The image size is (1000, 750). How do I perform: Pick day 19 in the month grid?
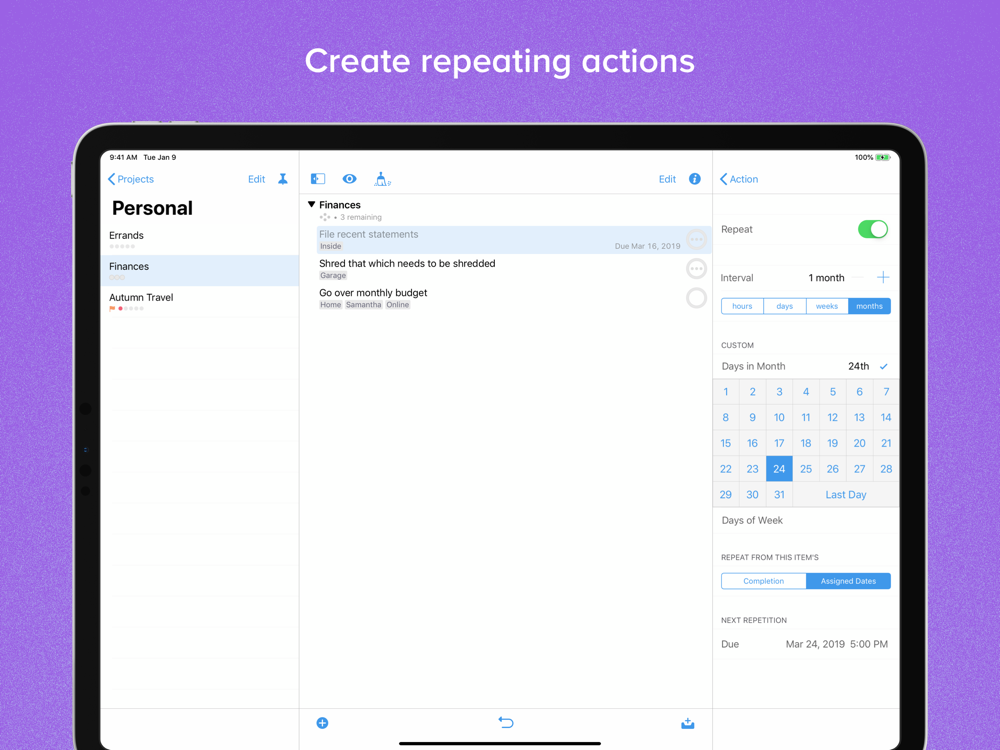tap(832, 443)
